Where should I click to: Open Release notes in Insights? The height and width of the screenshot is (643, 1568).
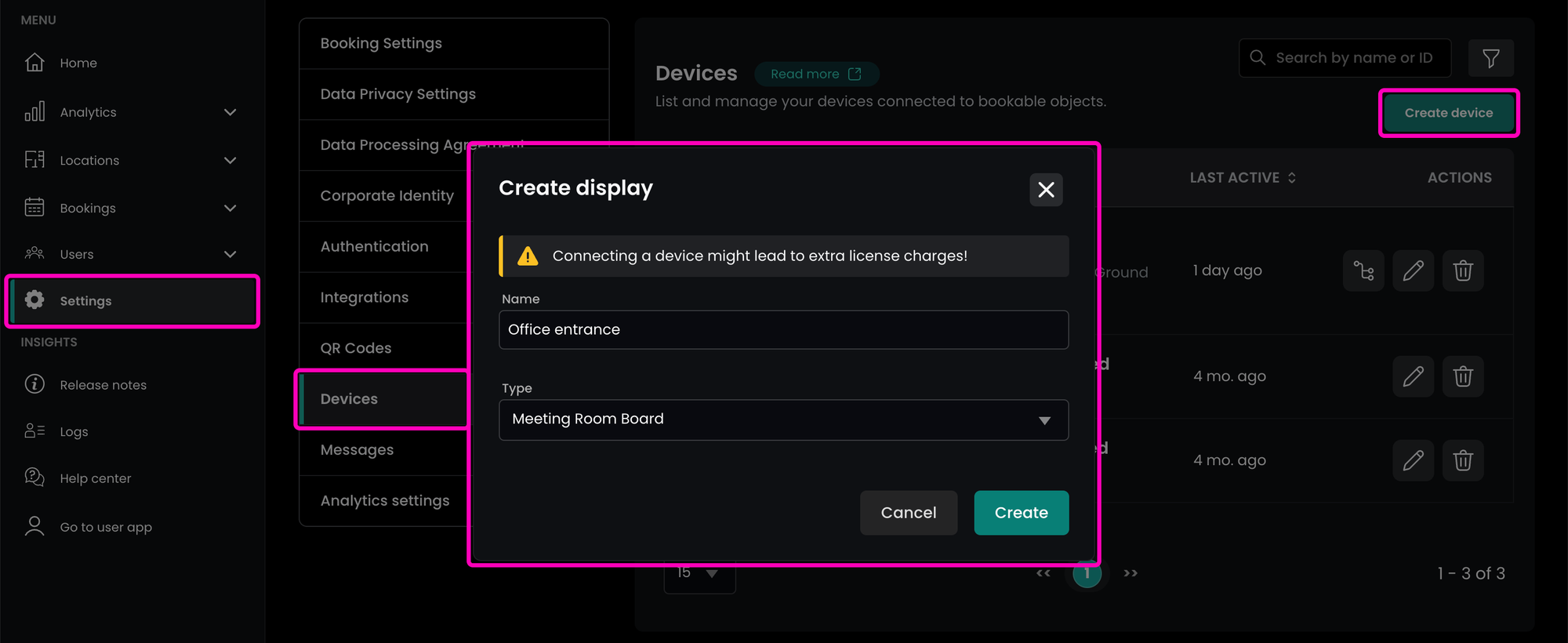103,385
